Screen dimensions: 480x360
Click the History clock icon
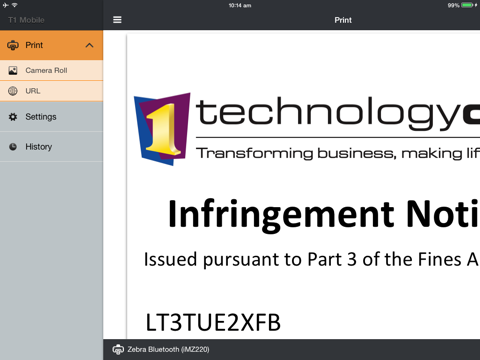pos(13,147)
